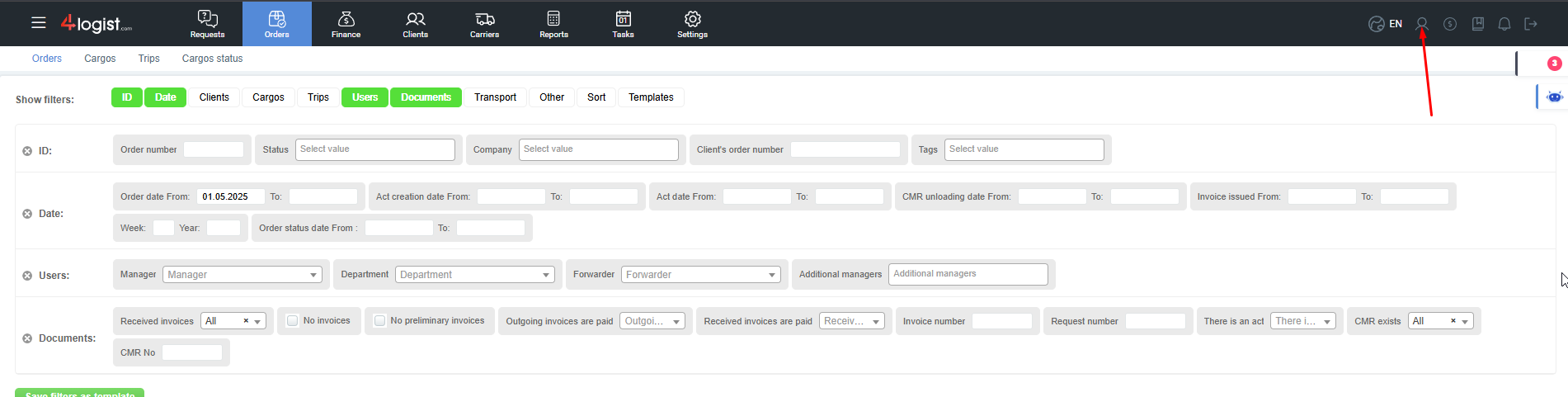
Task: Open the Templates filter button
Action: (651, 97)
